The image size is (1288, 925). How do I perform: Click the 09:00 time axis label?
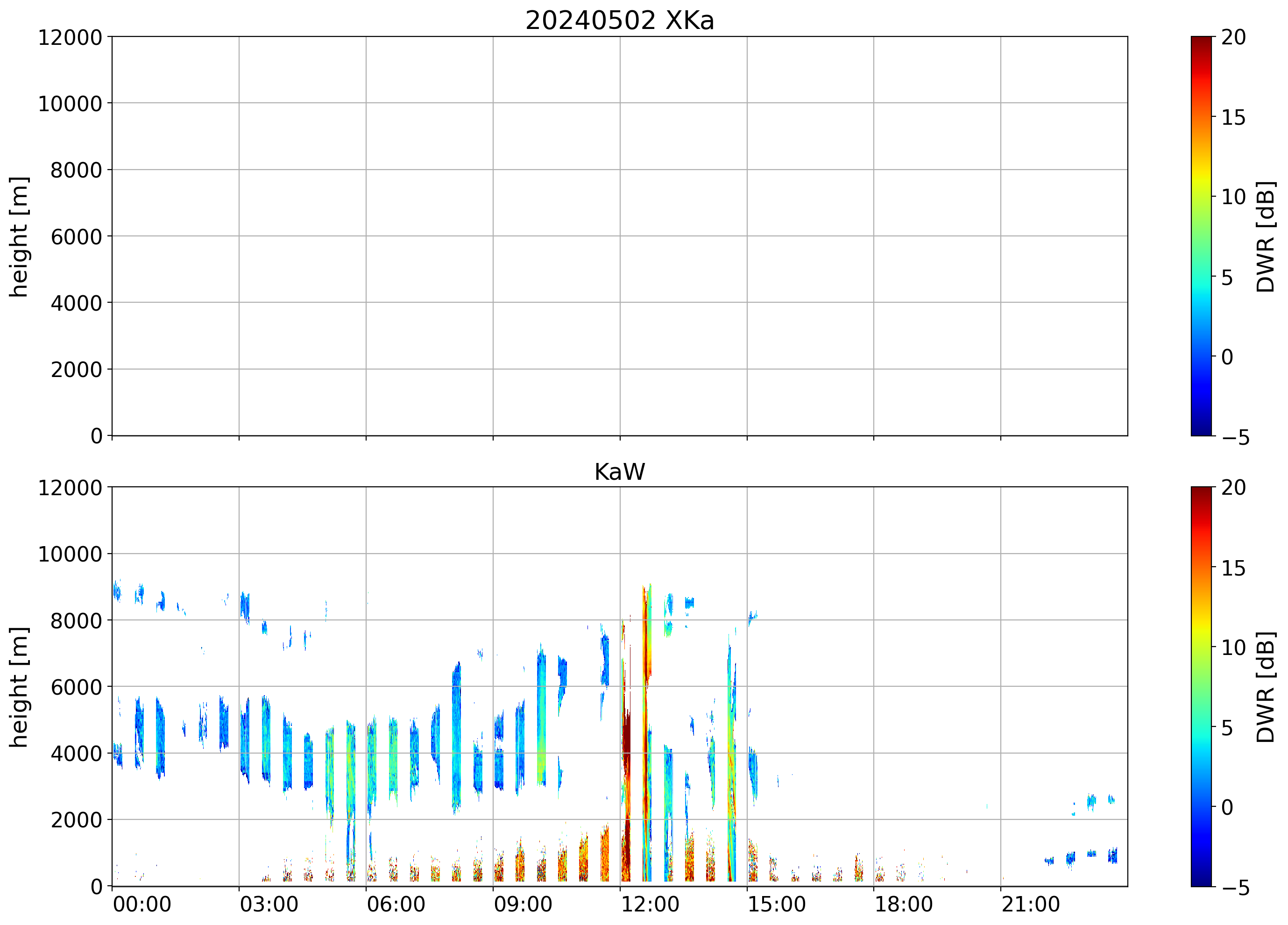(x=523, y=904)
